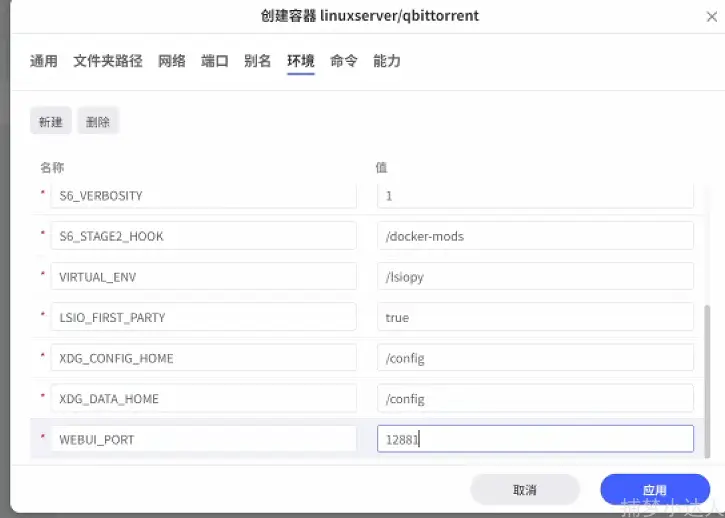
Task: Click the 删除 button
Action: 98,122
